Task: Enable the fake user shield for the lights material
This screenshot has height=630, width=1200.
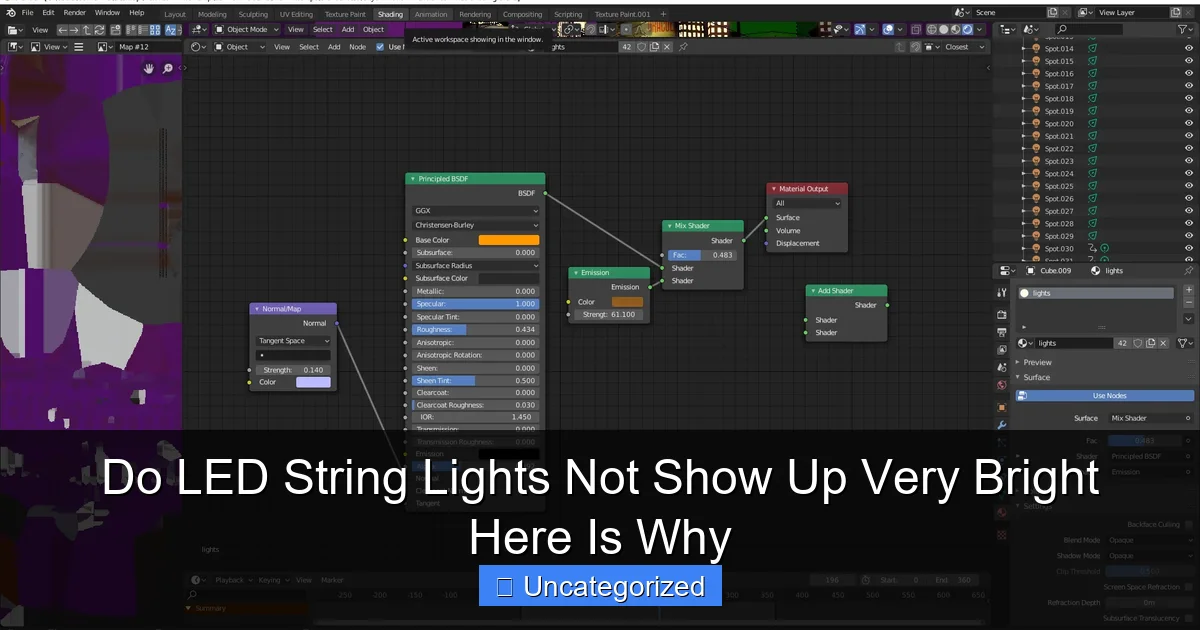Action: [x=1138, y=343]
